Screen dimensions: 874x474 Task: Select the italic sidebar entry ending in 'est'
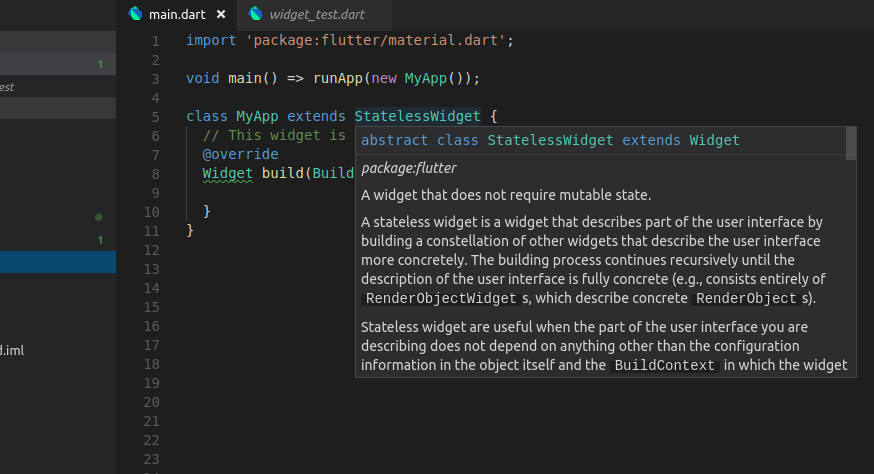(7, 87)
